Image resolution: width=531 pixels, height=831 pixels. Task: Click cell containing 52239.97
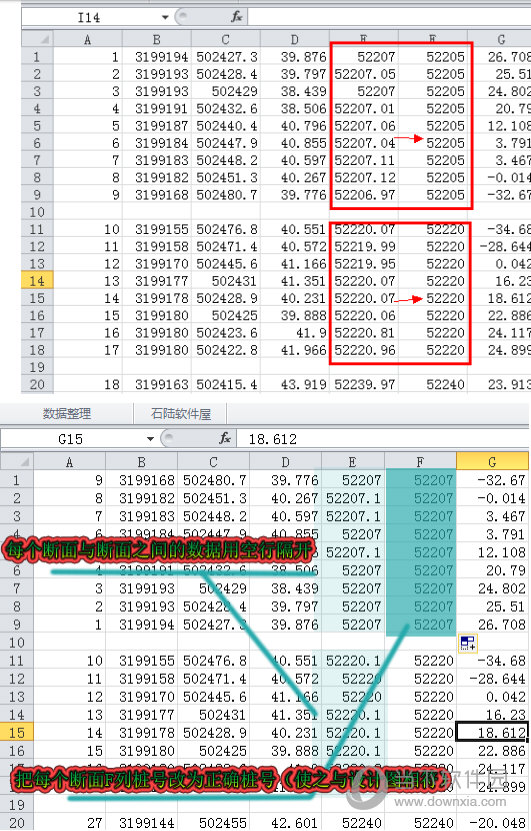point(365,384)
